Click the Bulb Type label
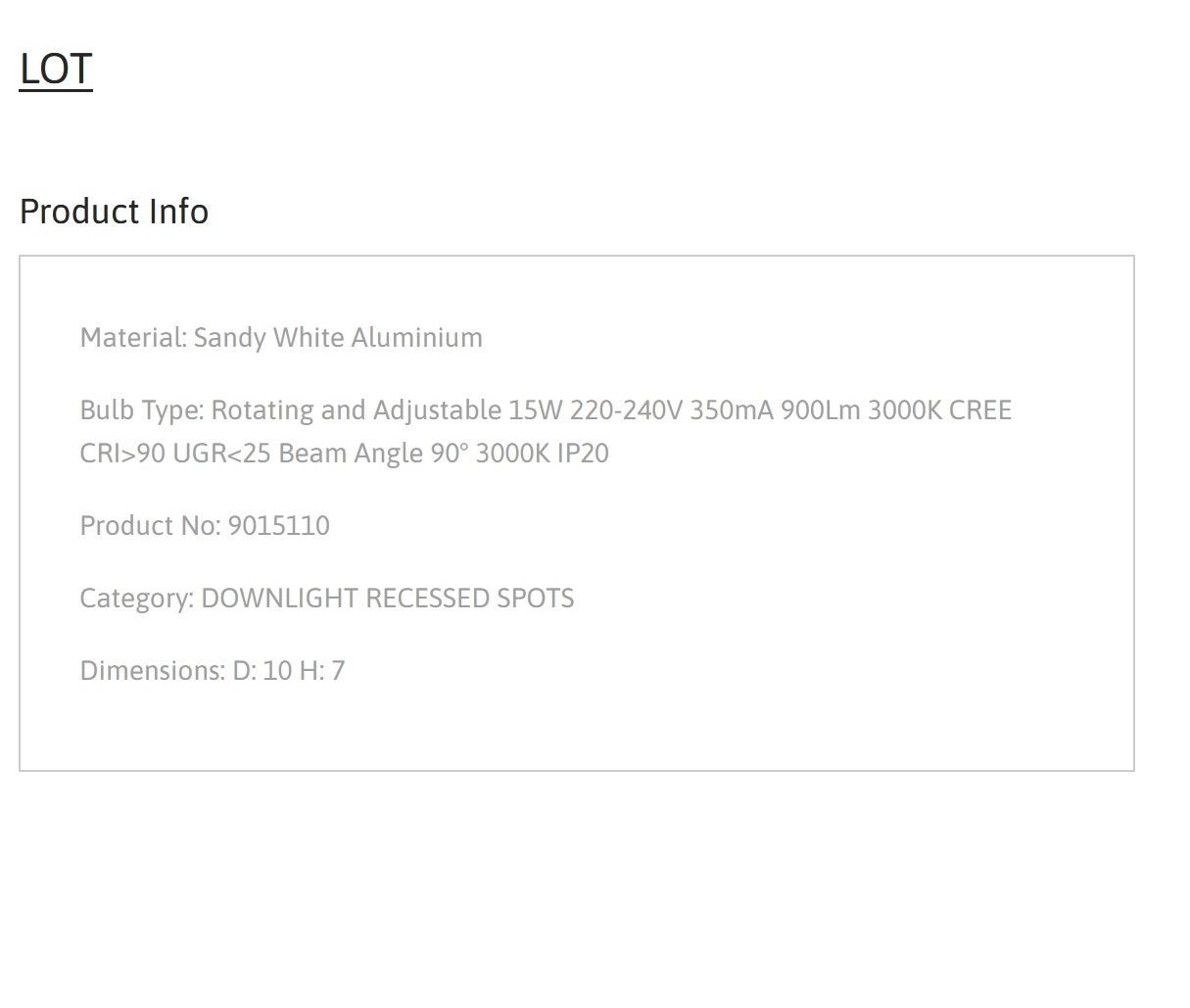Viewport: 1190px width, 1008px height. point(142,409)
